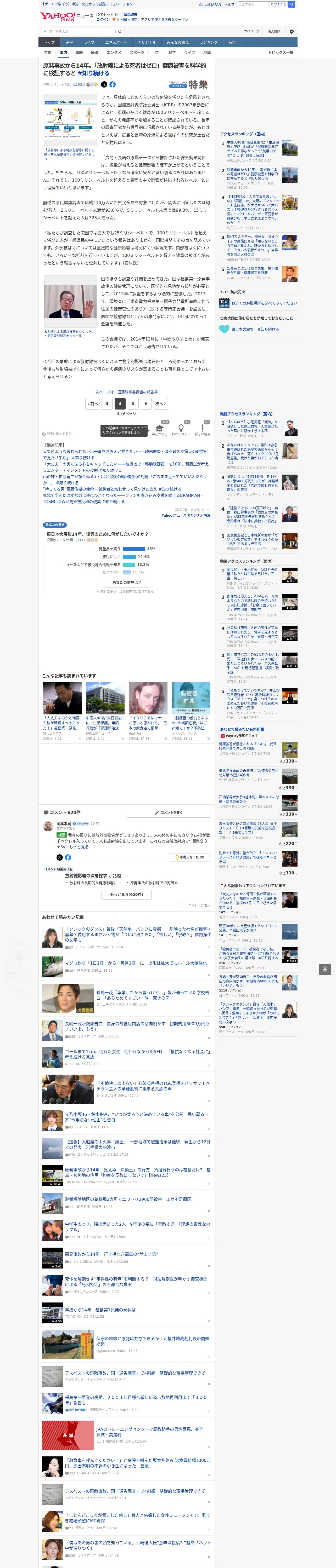This screenshot has width=336, height=1568.
Task: Share comment on X icon
Action: tap(60, 857)
